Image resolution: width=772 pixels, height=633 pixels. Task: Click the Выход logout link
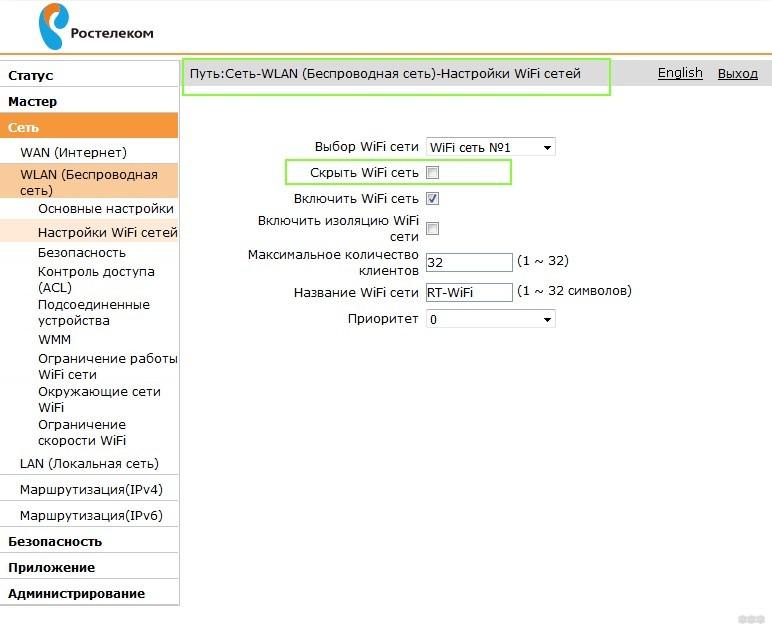pyautogui.click(x=738, y=73)
